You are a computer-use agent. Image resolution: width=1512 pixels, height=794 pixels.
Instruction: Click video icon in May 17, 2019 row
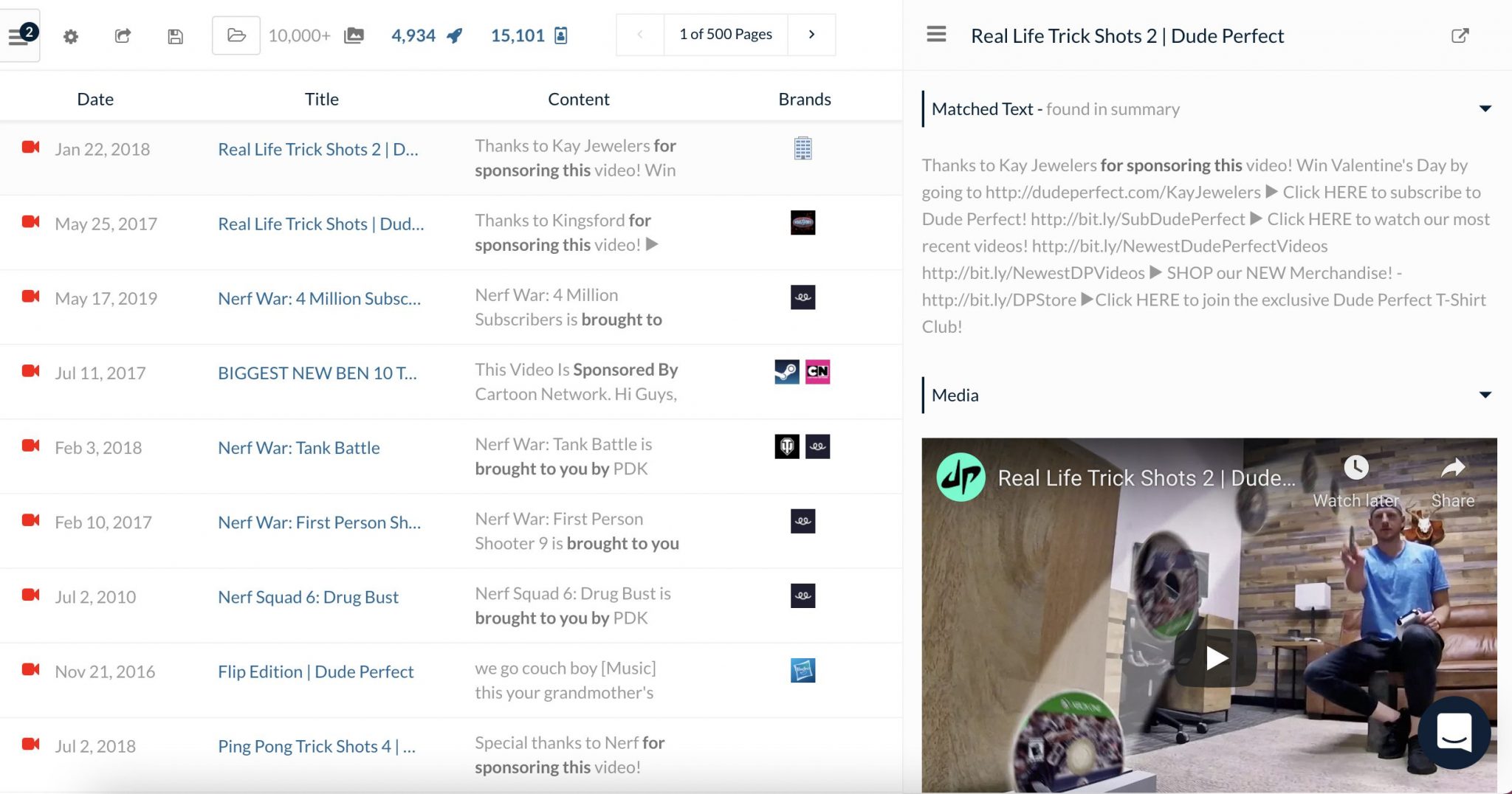pos(30,296)
